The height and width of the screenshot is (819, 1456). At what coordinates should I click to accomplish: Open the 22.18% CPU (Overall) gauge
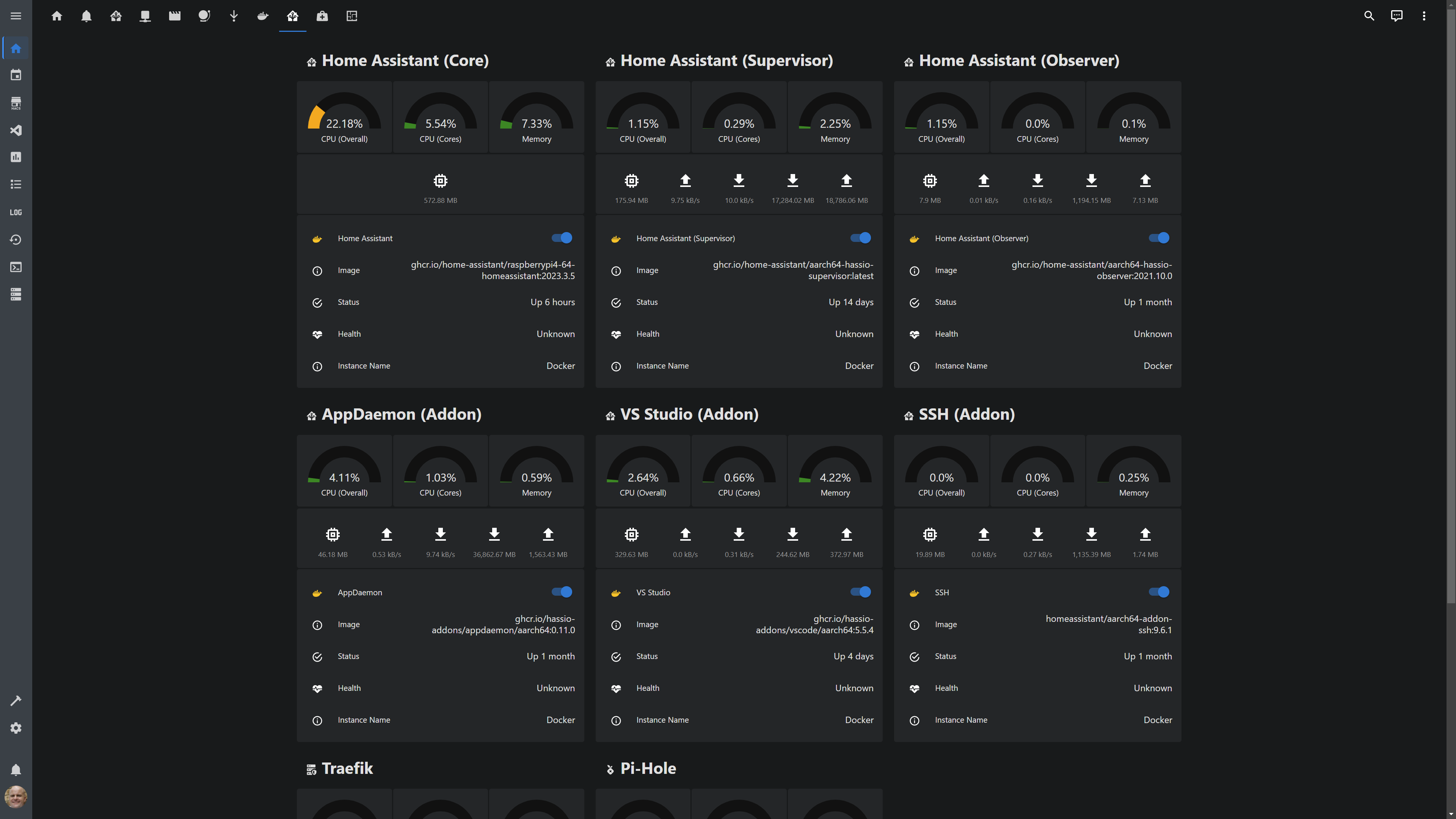(344, 118)
